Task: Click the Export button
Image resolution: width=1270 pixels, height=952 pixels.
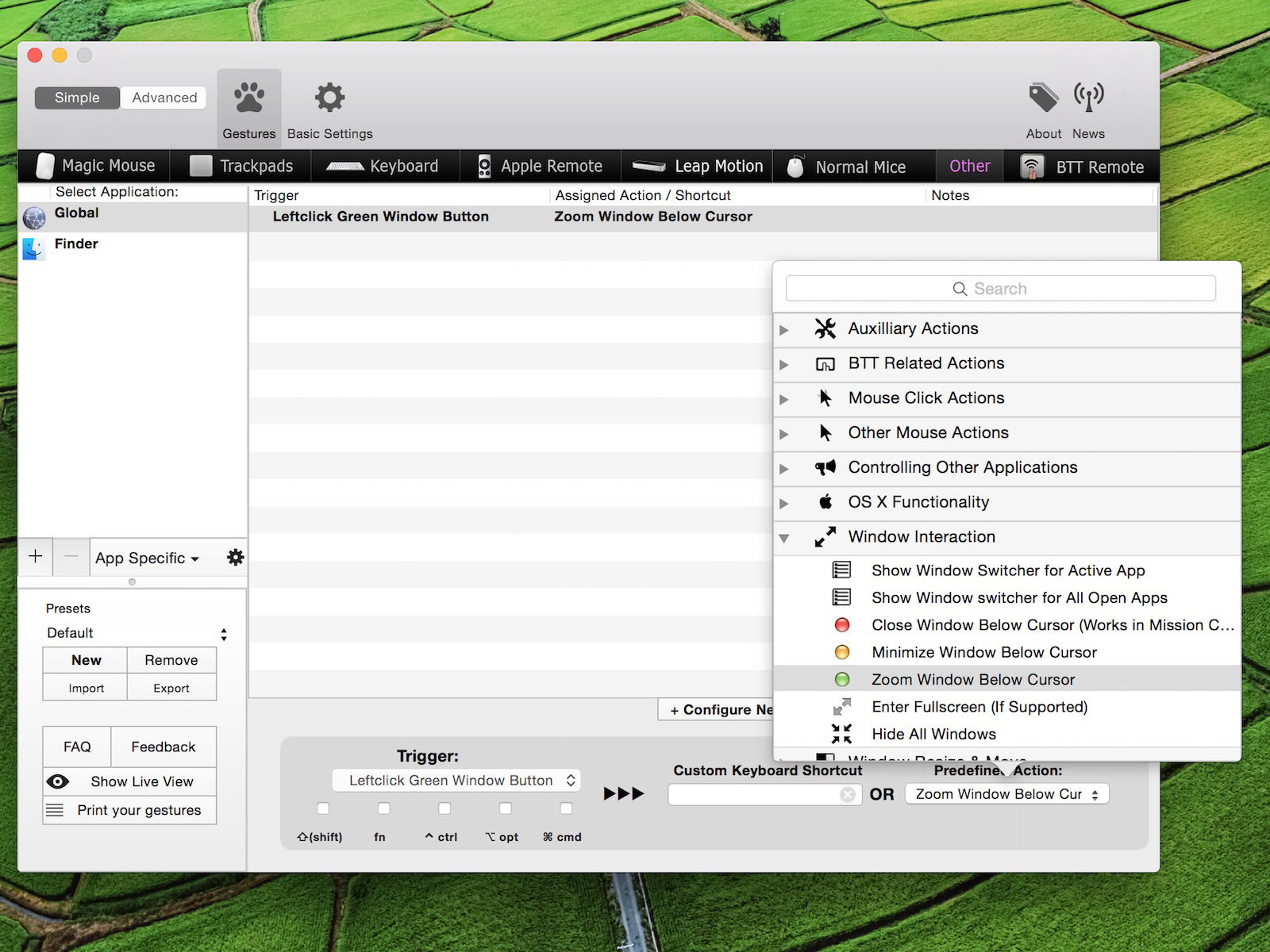Action: 171,688
